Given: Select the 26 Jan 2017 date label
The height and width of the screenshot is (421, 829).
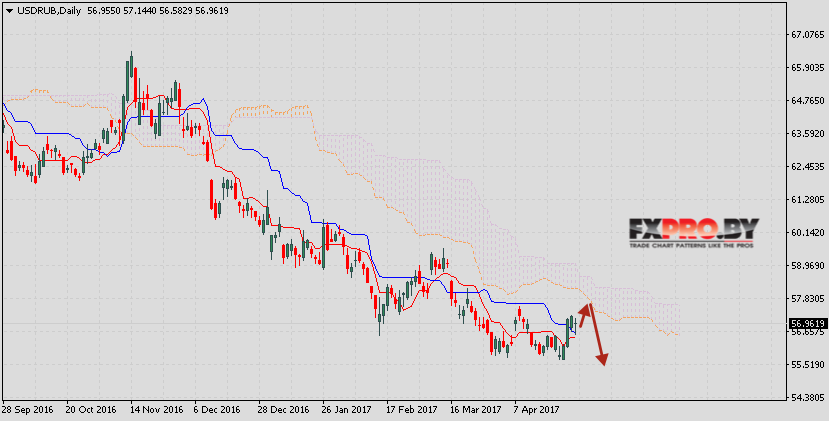Looking at the screenshot, I should (346, 410).
